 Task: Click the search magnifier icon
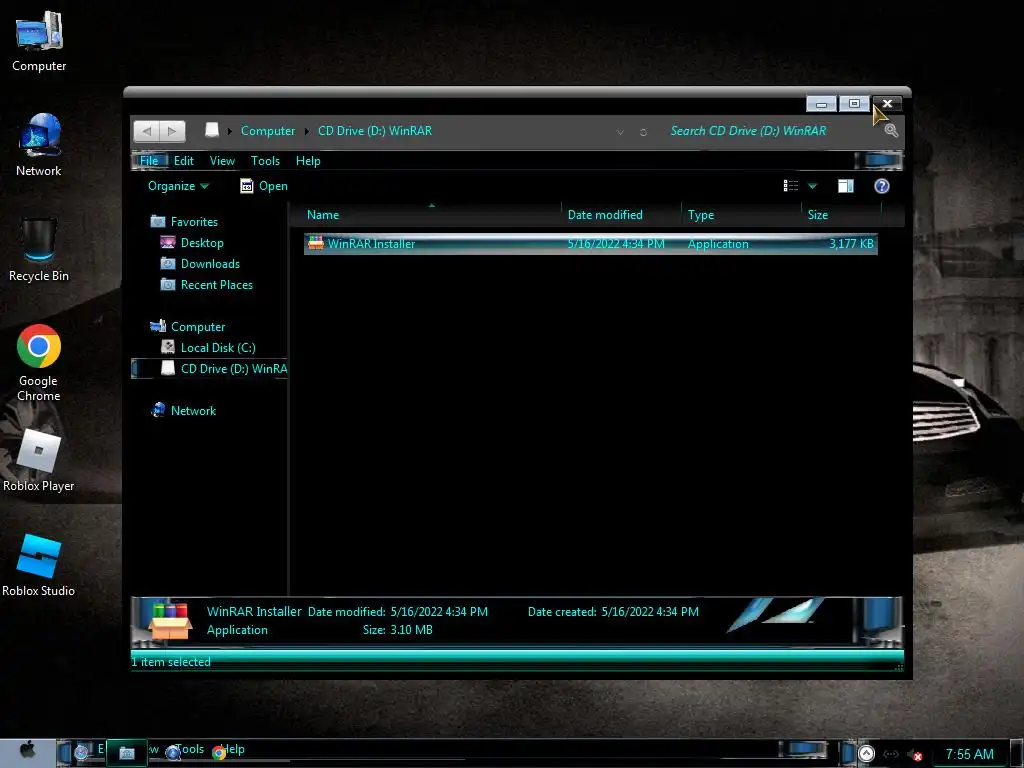(x=891, y=131)
